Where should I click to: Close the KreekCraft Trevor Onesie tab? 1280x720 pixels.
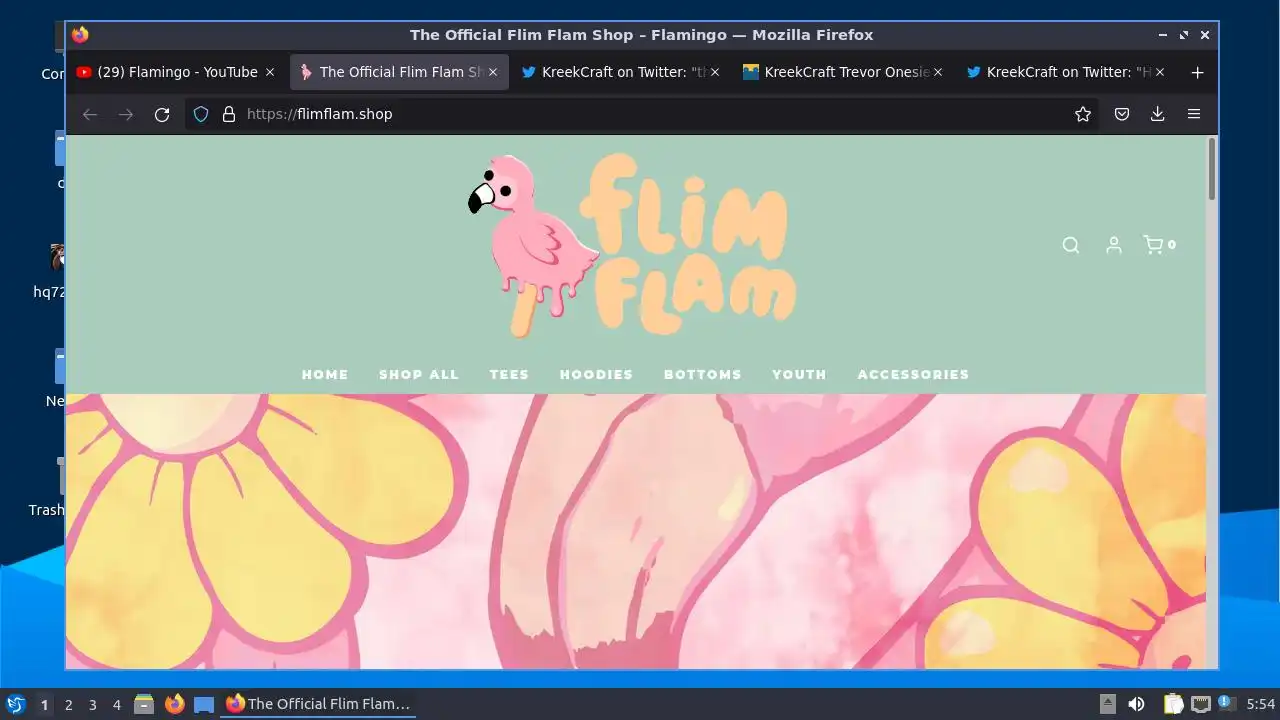938,72
